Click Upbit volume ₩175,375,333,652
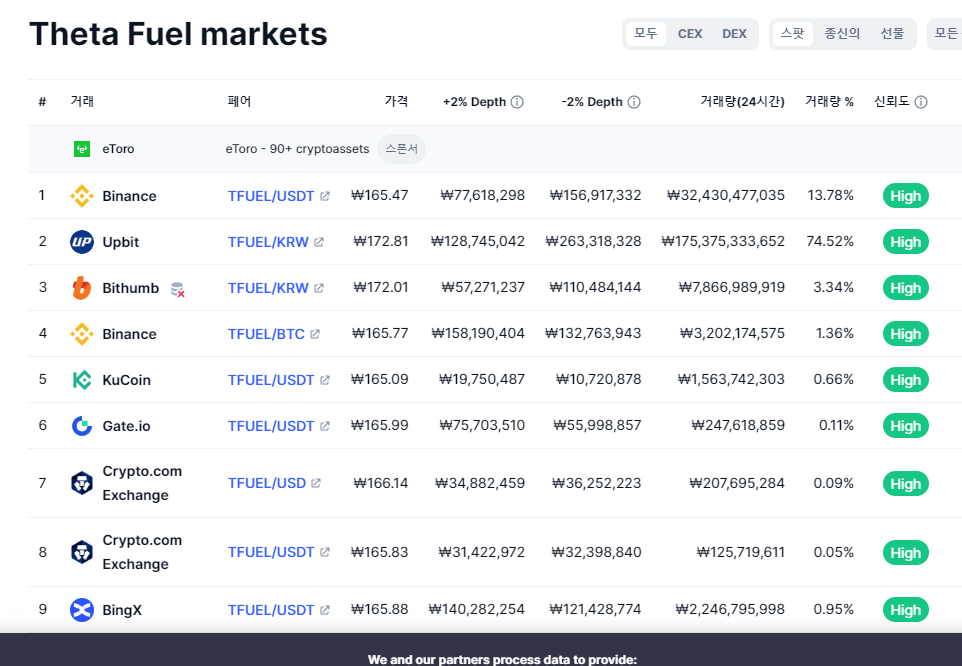Screen dimensions: 962x666 723,242
